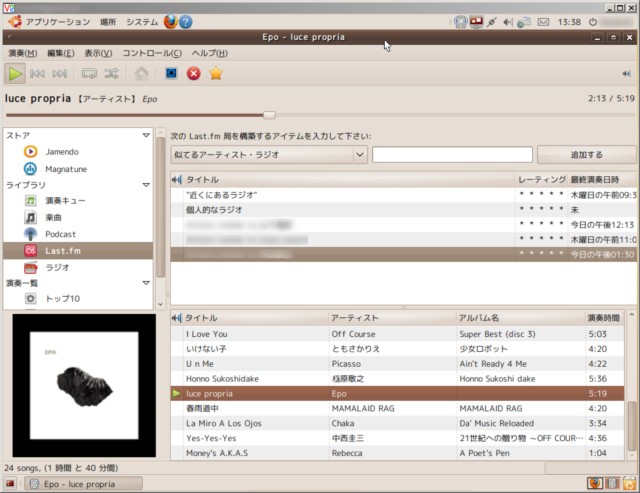Select song U n Me
Screen dimensions: 640x493
(x=397, y=364)
